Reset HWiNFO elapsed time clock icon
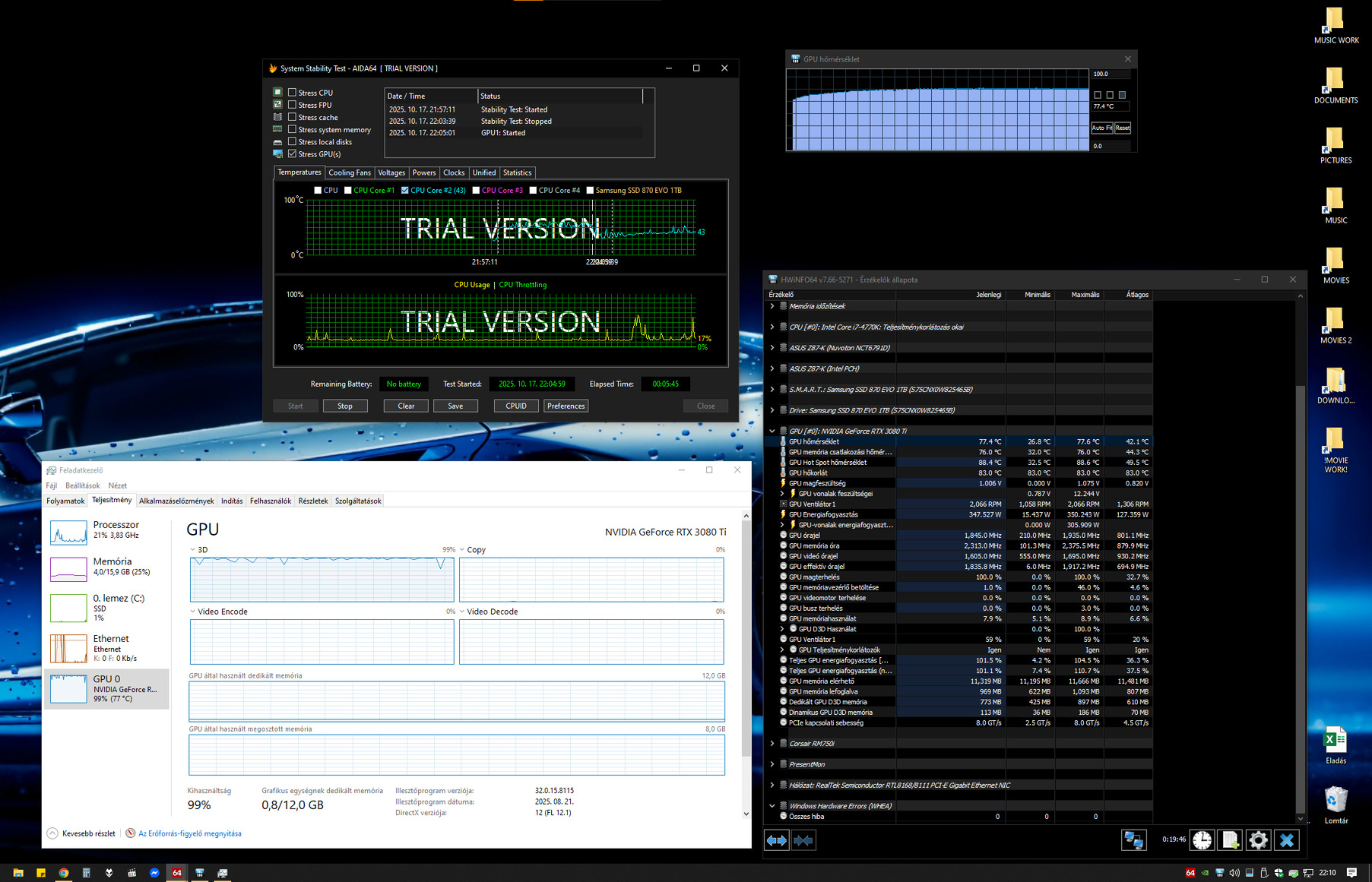The height and width of the screenshot is (882, 1372). (1202, 840)
